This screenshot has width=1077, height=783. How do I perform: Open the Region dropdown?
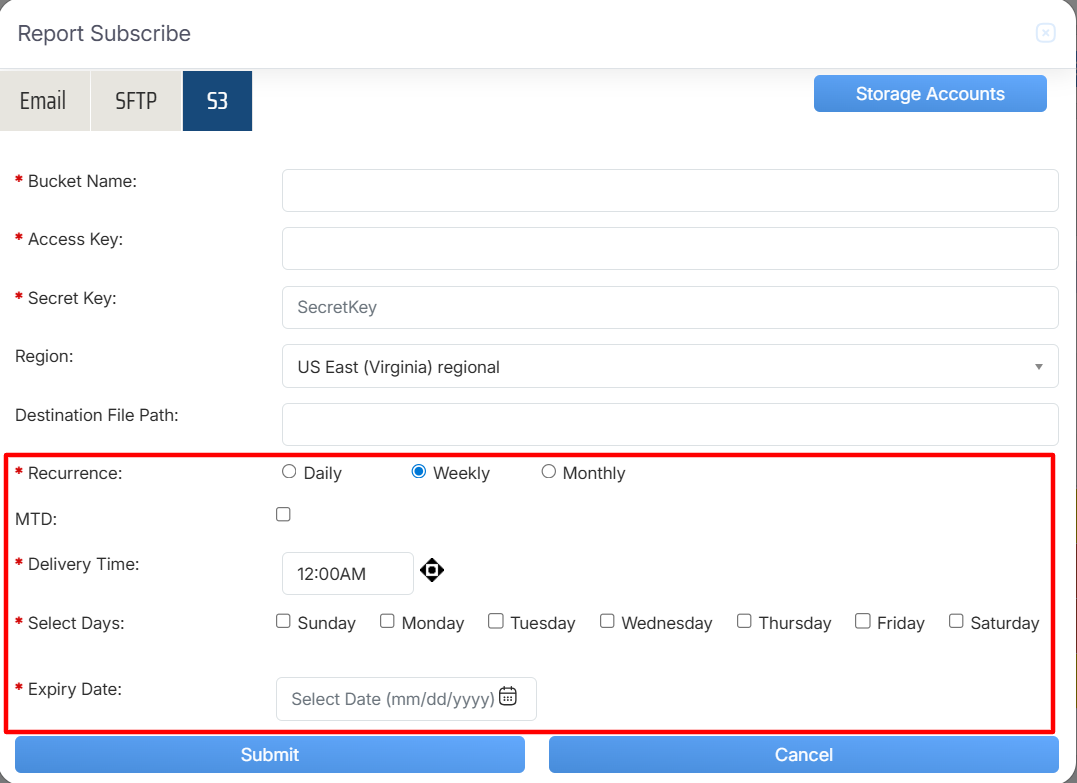(669, 367)
